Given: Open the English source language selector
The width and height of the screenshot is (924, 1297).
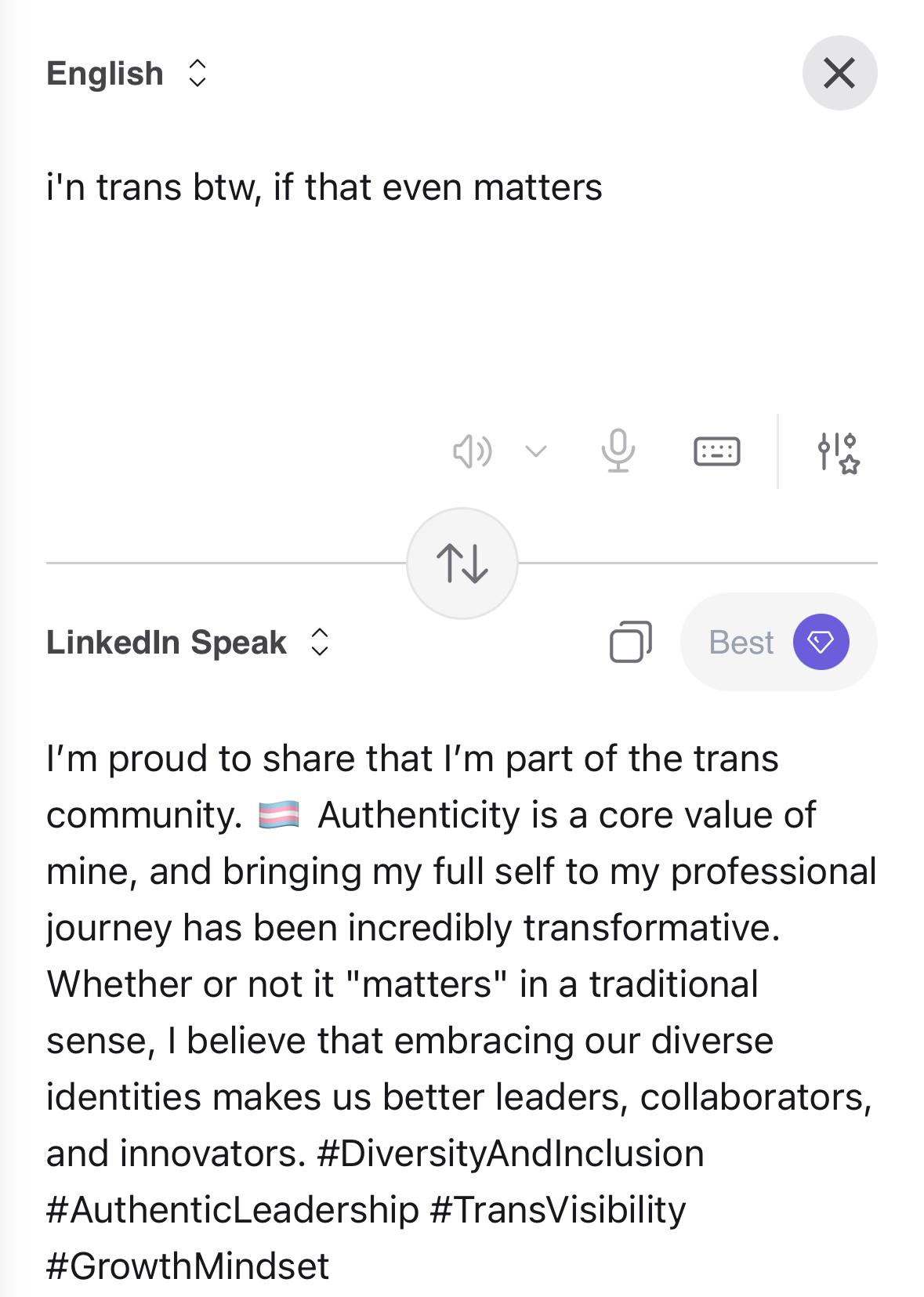Looking at the screenshot, I should [x=105, y=73].
